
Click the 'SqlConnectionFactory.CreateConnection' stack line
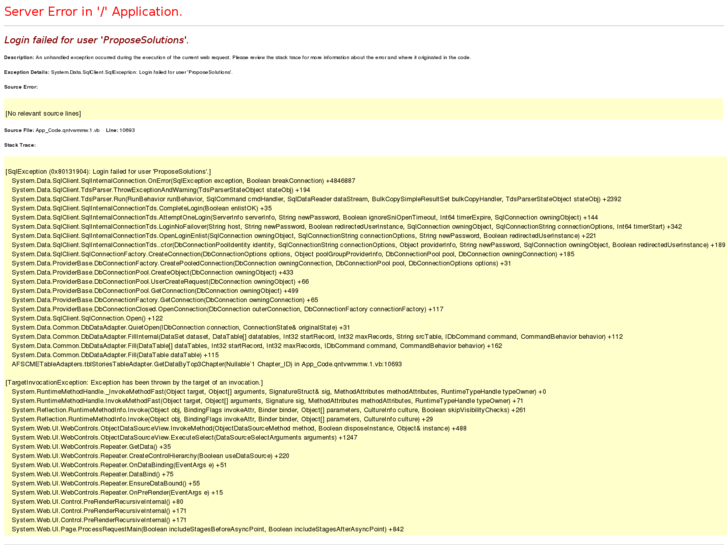click(x=293, y=254)
